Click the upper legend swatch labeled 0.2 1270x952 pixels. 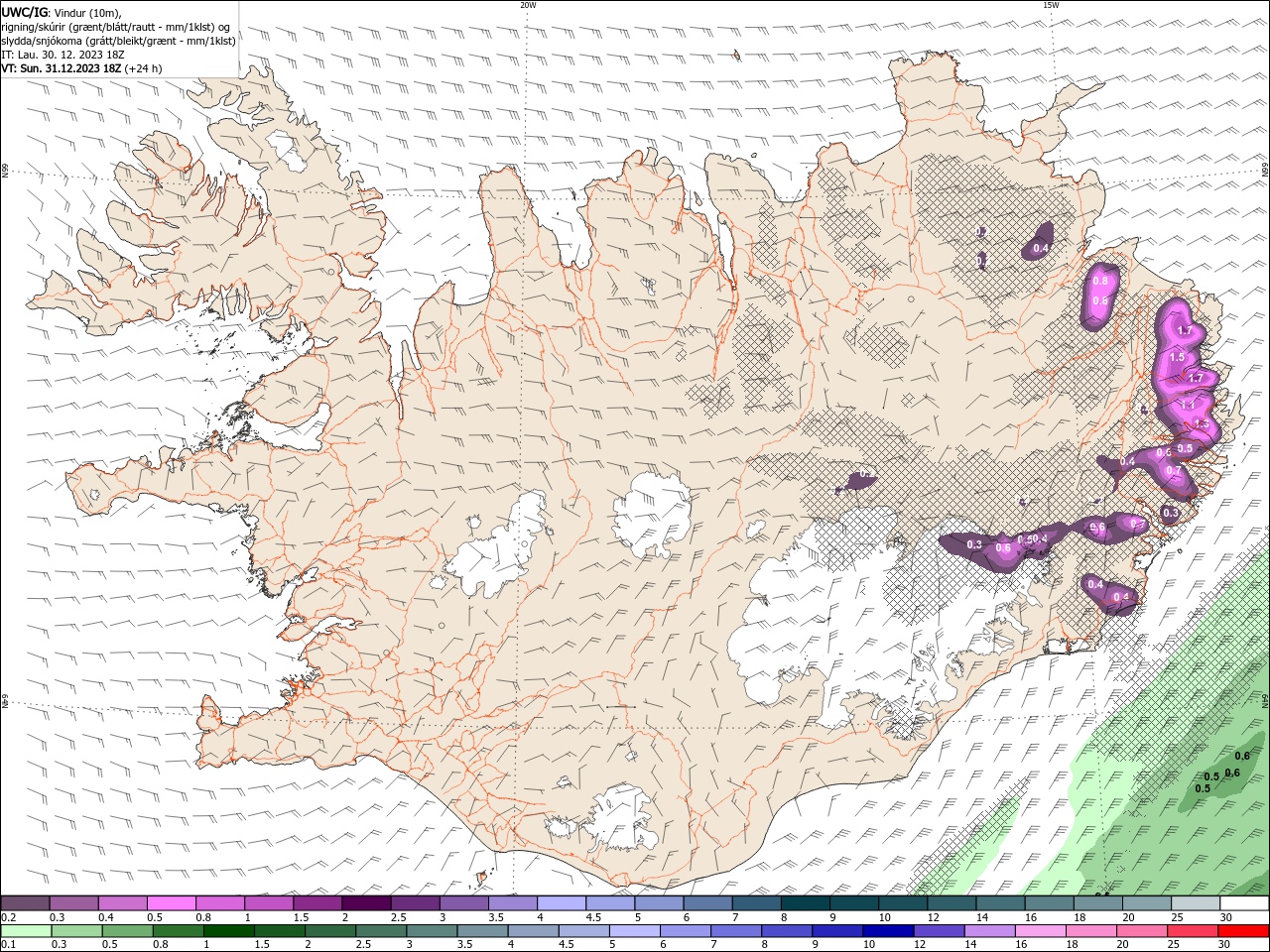pyautogui.click(x=25, y=903)
